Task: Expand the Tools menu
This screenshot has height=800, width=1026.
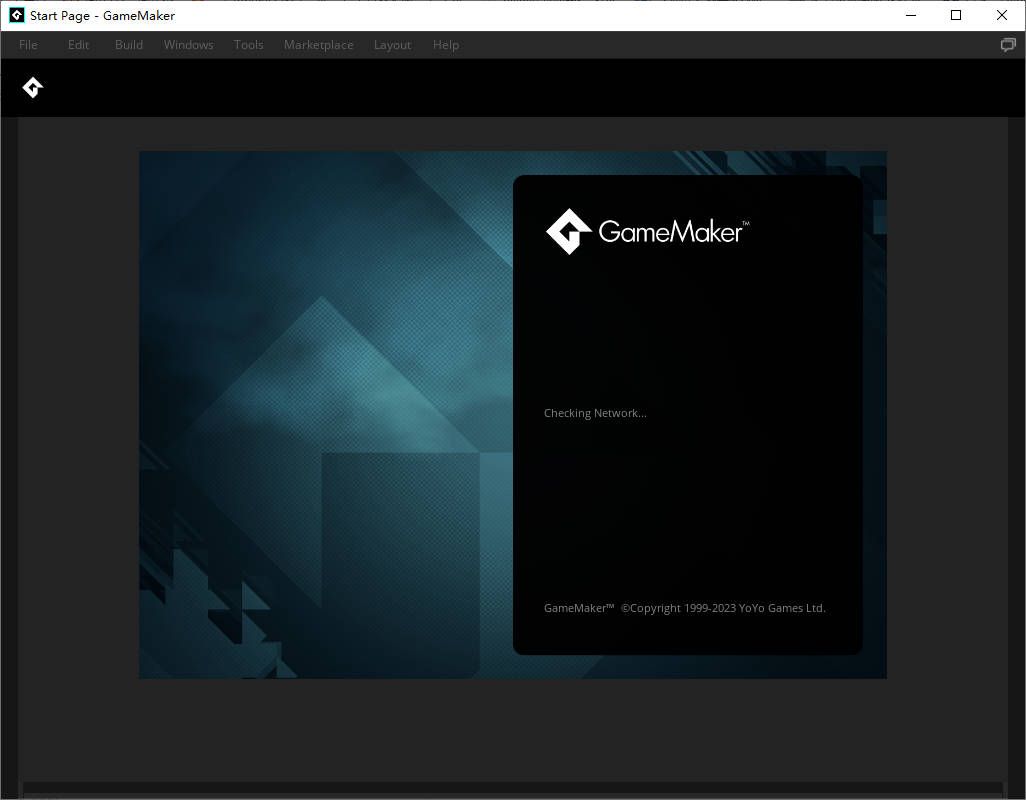Action: tap(249, 45)
